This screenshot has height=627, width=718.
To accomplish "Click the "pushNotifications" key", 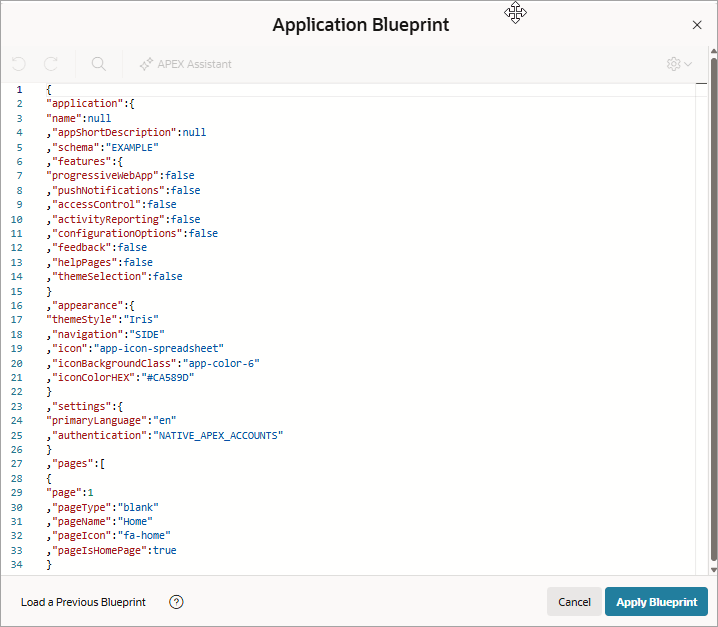I will coord(109,190).
